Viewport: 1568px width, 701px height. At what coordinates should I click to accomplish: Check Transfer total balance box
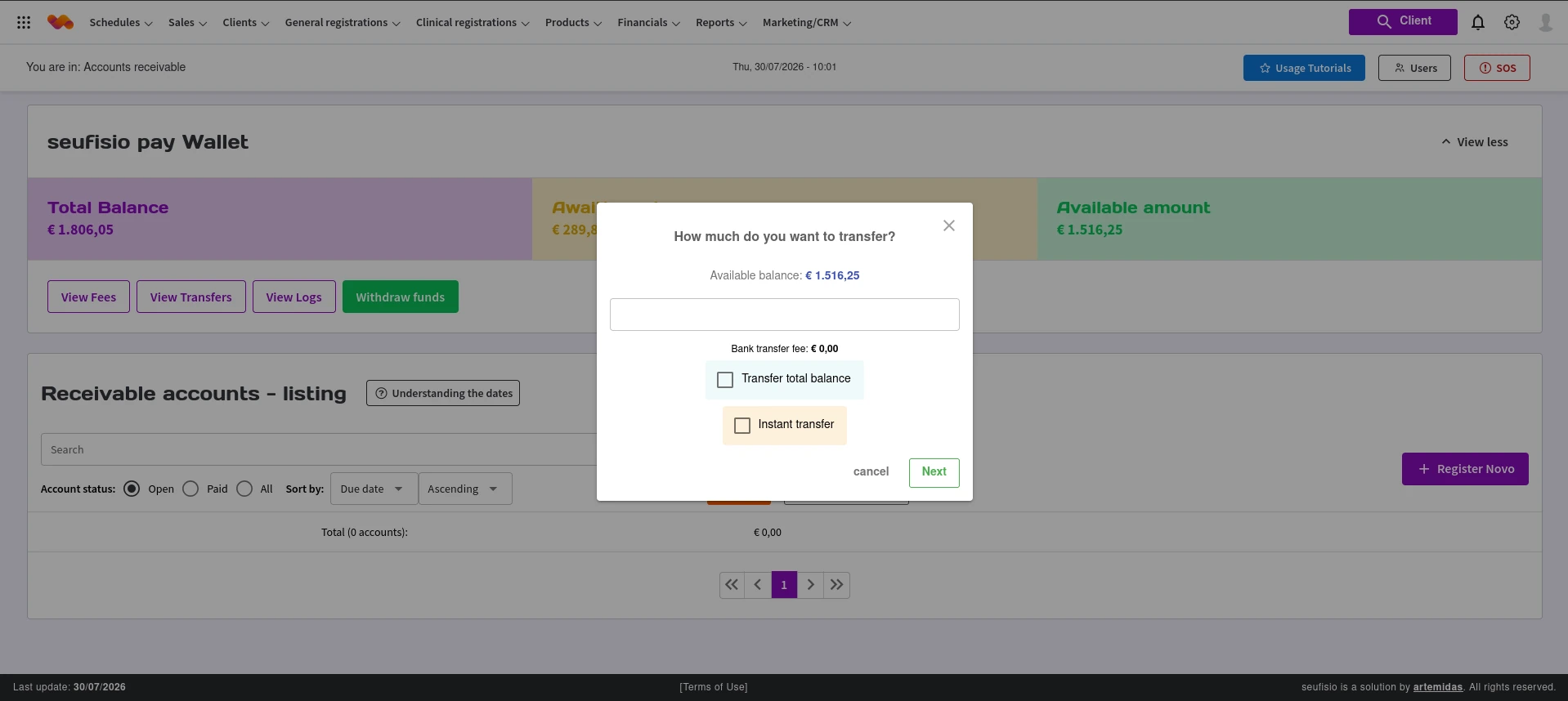pos(725,380)
